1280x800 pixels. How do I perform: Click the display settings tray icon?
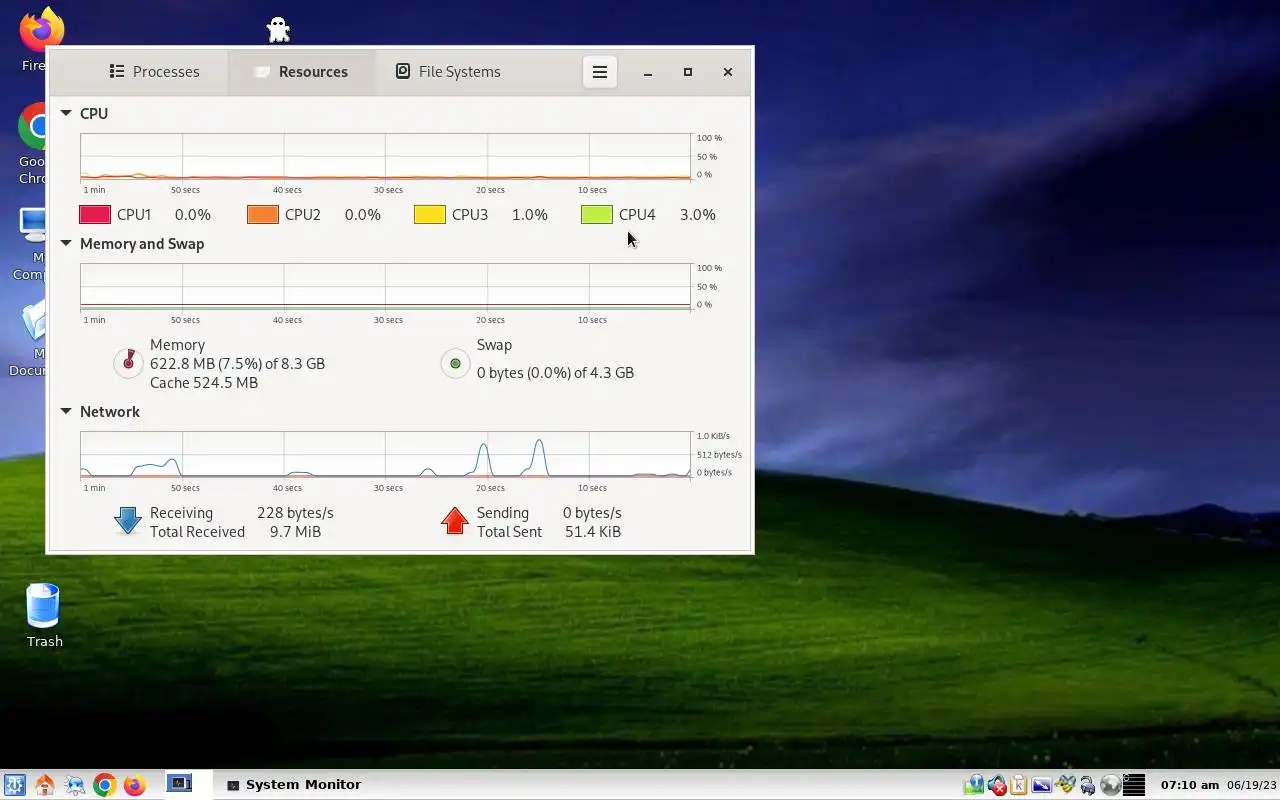pos(1041,785)
